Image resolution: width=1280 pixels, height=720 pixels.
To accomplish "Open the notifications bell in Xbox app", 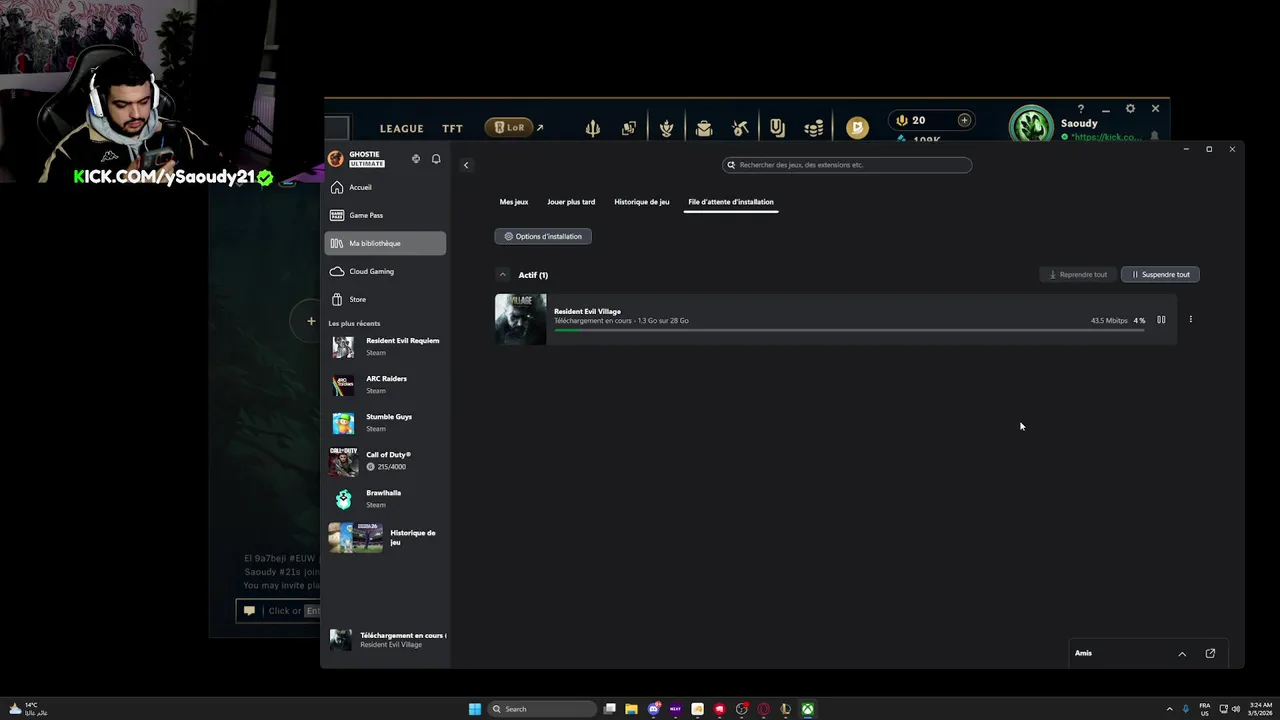I will click(436, 159).
